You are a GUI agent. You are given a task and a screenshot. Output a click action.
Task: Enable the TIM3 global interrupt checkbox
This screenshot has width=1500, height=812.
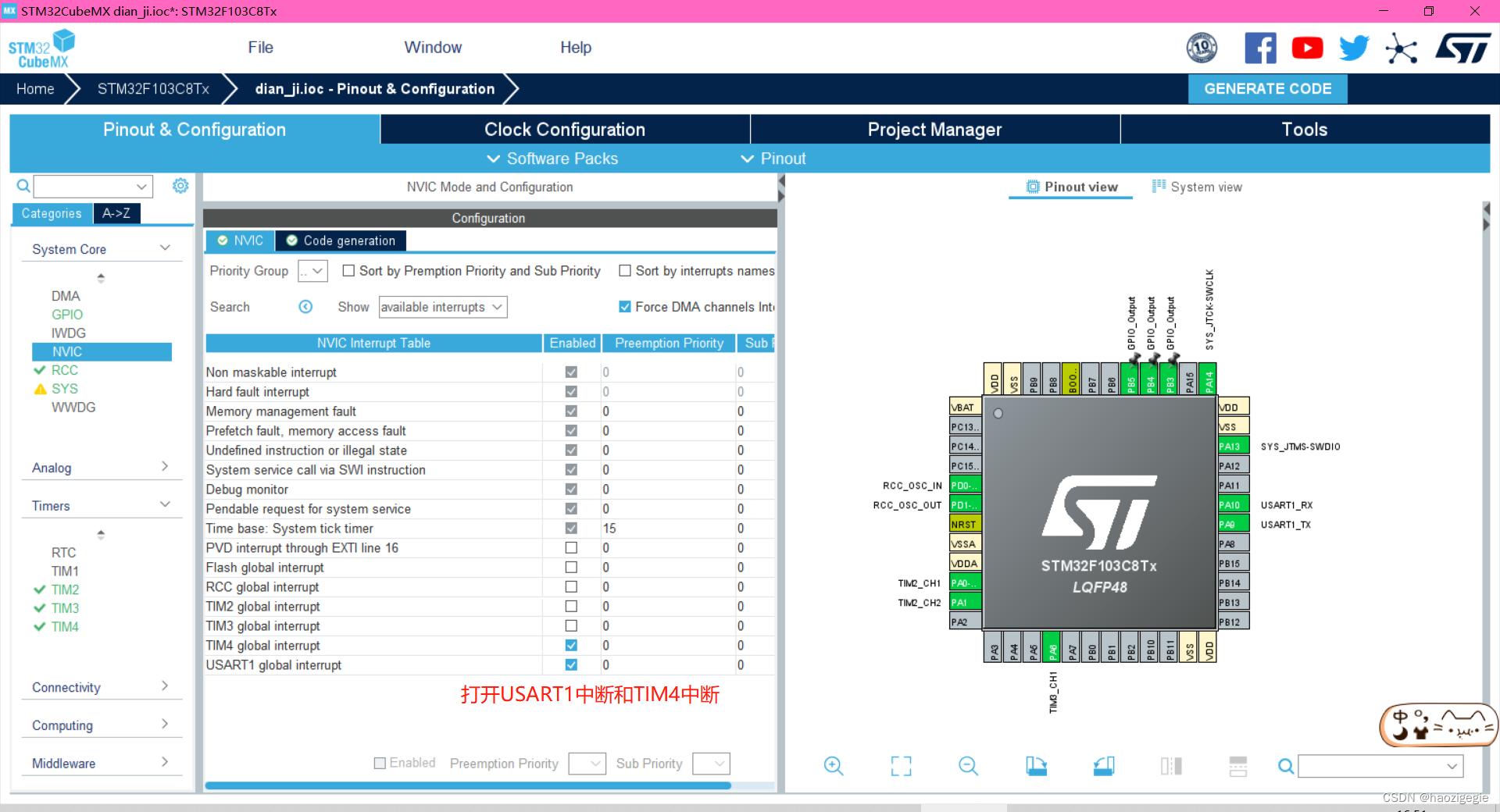(571, 626)
